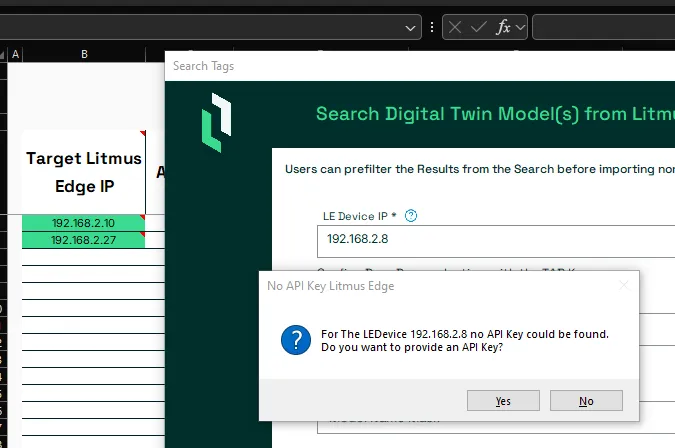Click the prefilter Results description text
Image resolution: width=675 pixels, height=448 pixels.
pyautogui.click(x=480, y=169)
